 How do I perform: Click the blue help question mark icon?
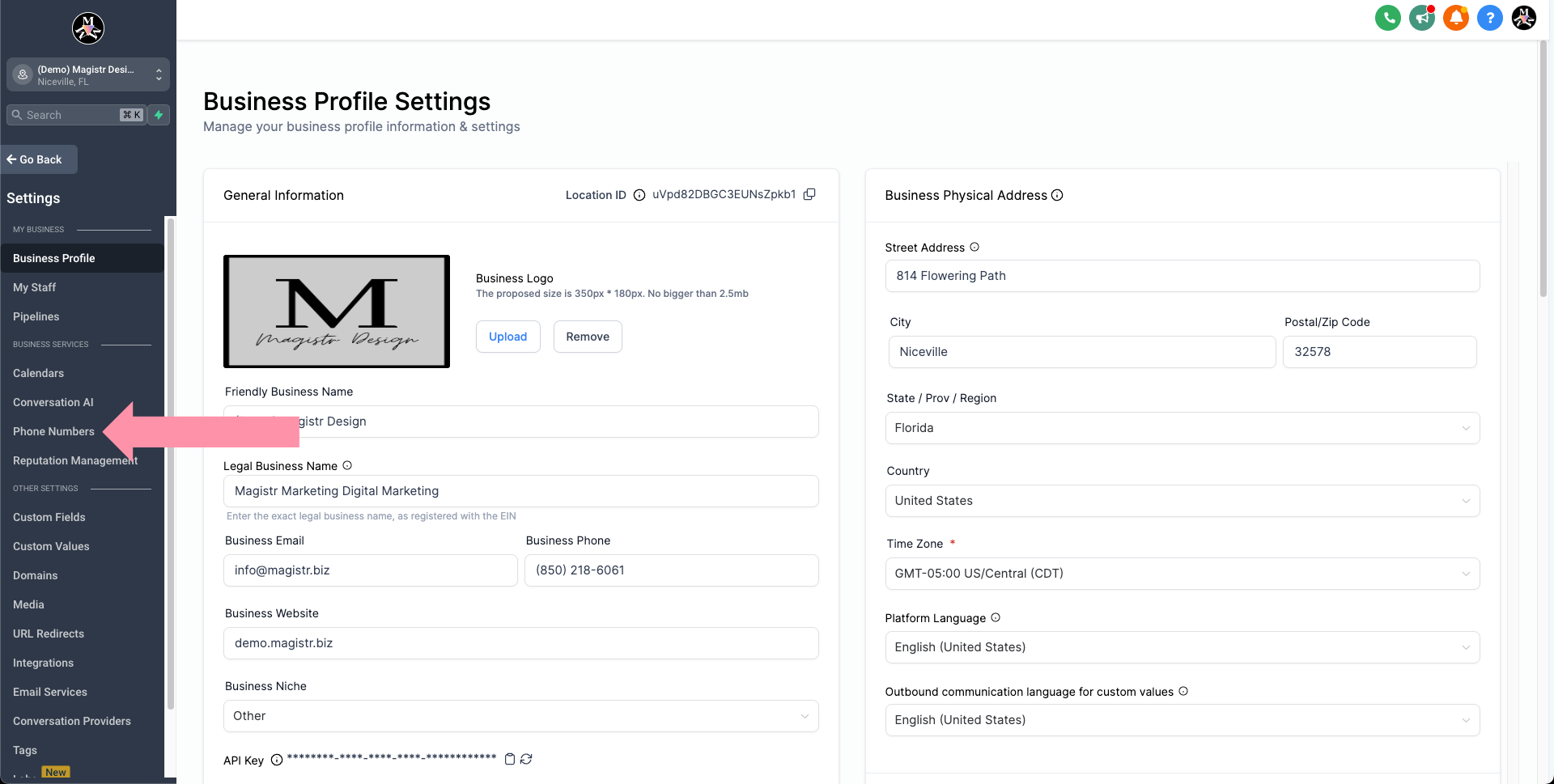(x=1489, y=18)
